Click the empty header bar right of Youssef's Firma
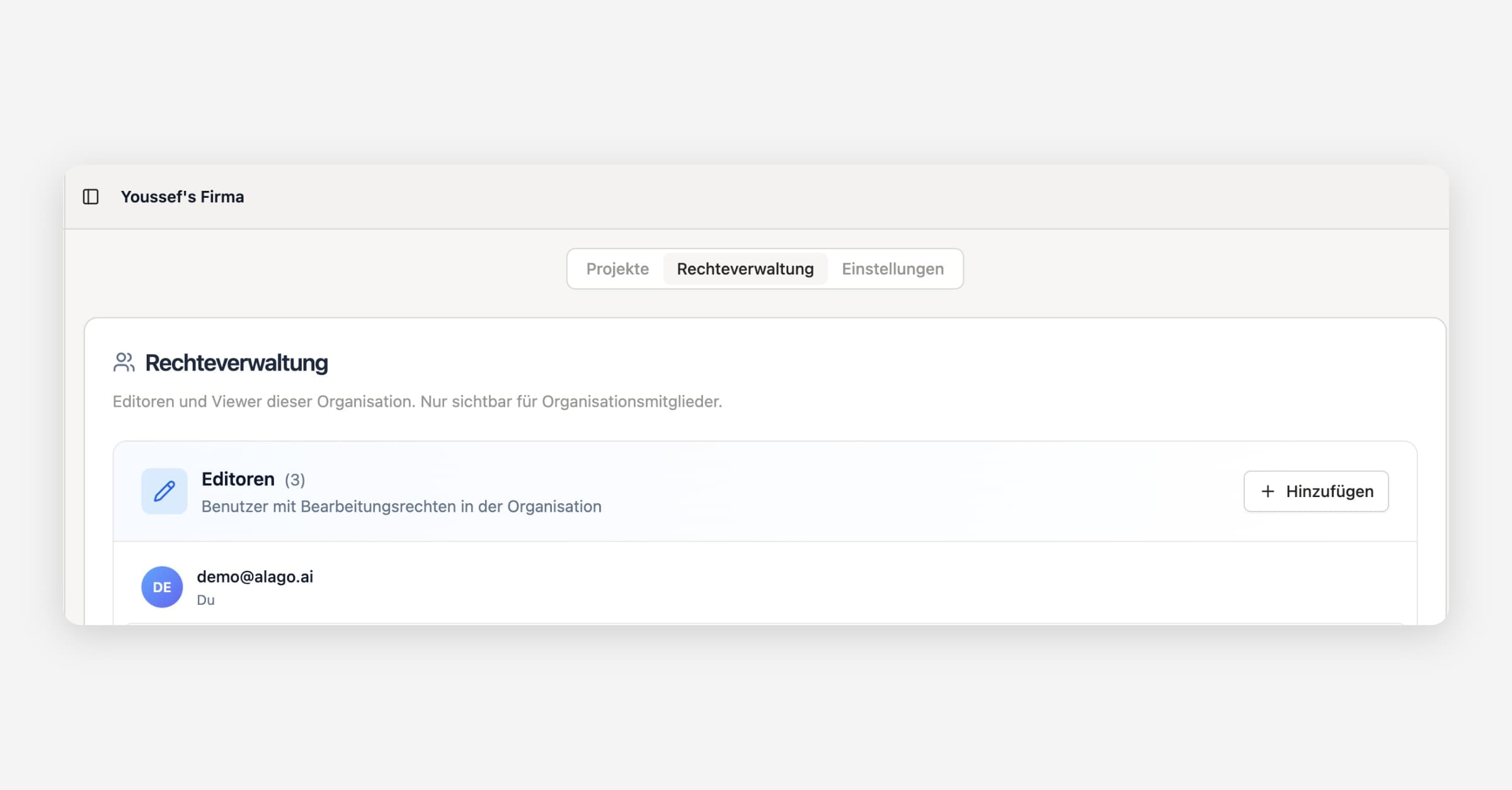The image size is (1512, 790). pos(819,197)
